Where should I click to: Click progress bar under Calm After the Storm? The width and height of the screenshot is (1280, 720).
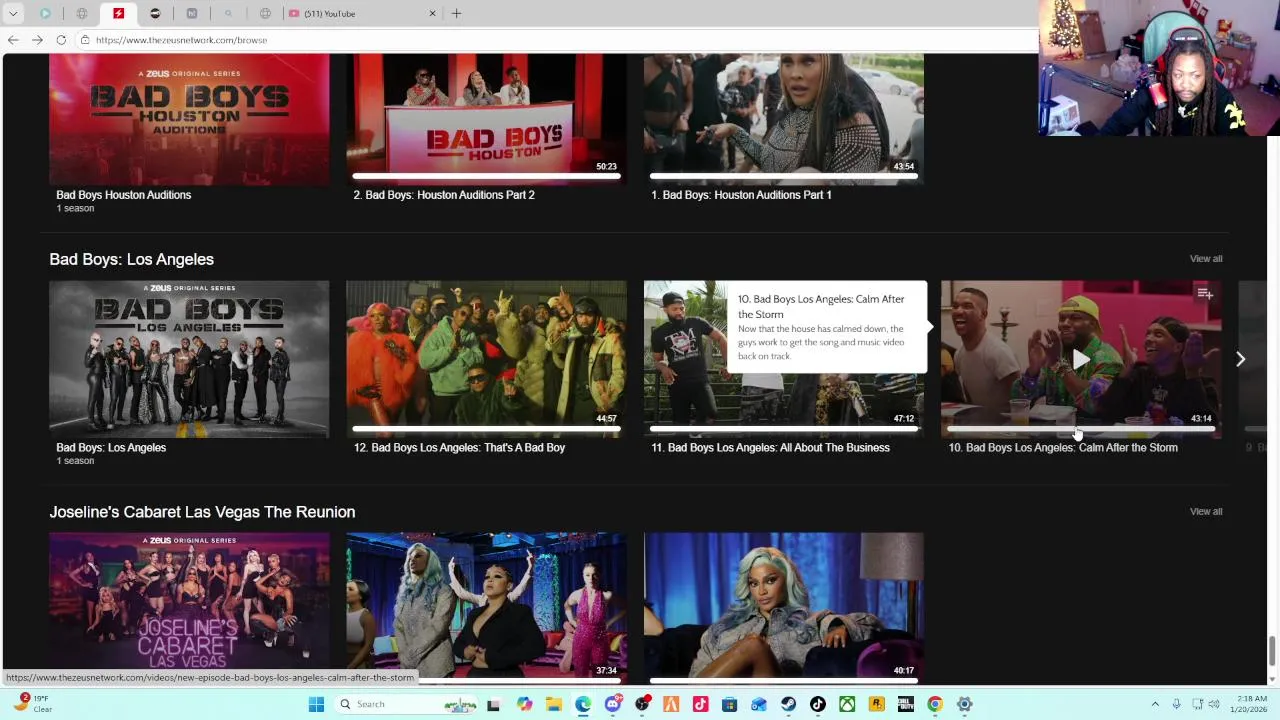click(x=1081, y=429)
